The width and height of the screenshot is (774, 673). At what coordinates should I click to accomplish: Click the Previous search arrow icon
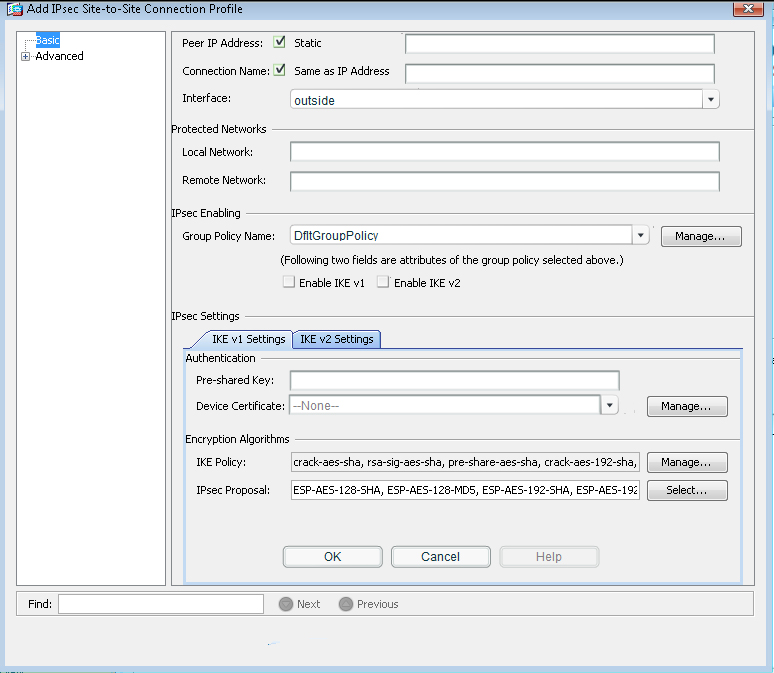[346, 604]
